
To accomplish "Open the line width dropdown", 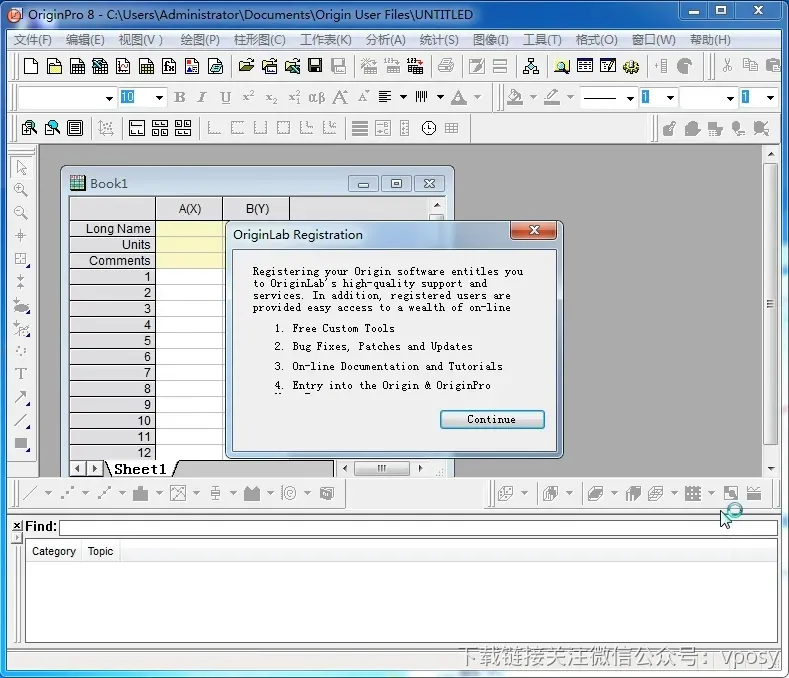I will [670, 98].
